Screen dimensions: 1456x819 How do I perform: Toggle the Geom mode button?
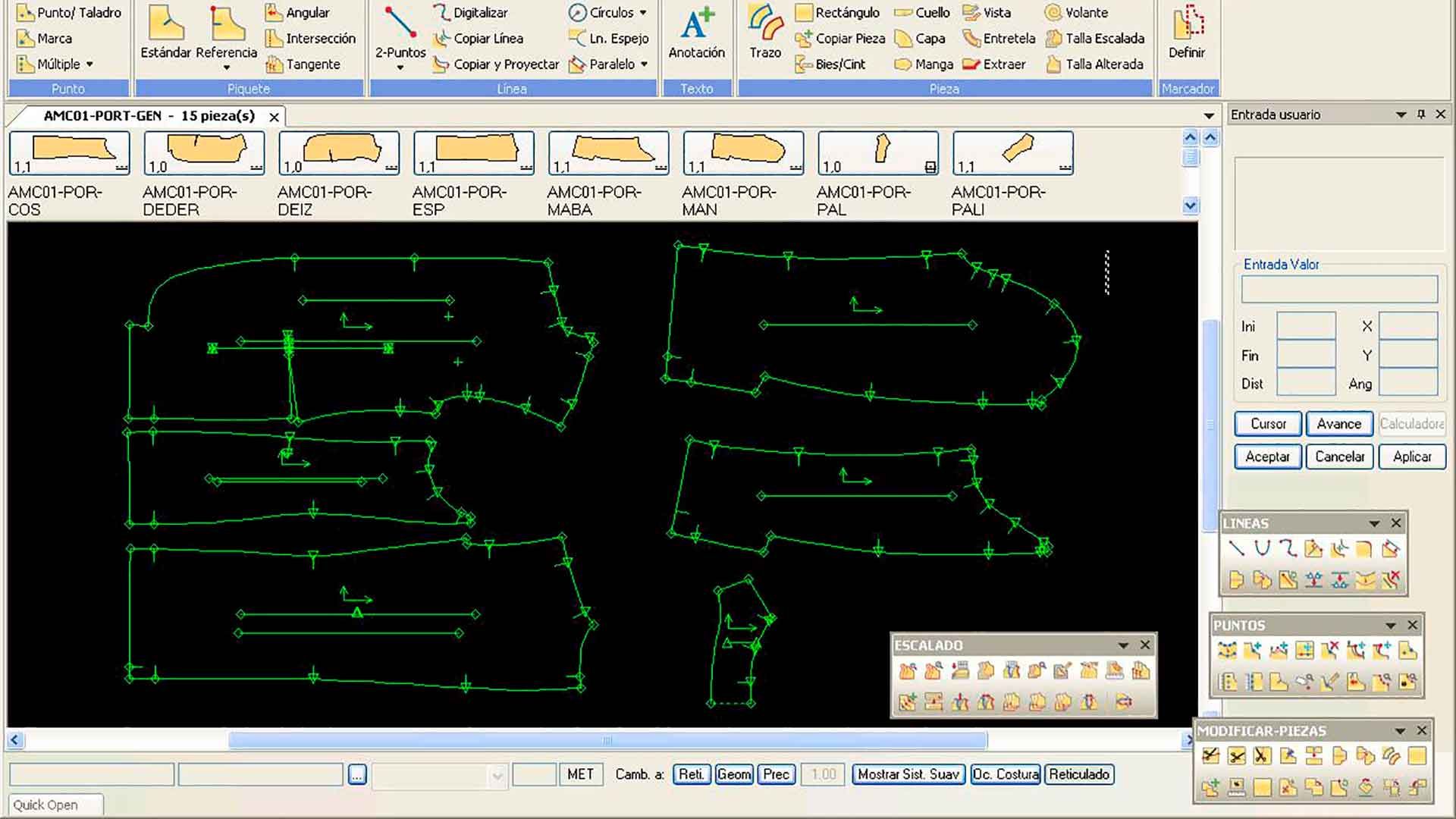733,774
